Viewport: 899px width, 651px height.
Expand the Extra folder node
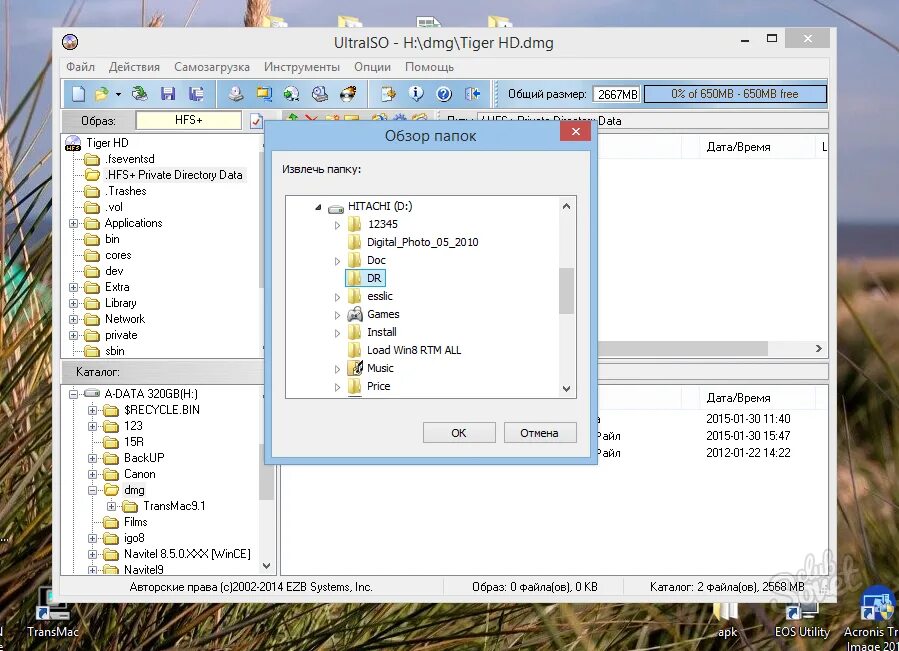point(73,287)
